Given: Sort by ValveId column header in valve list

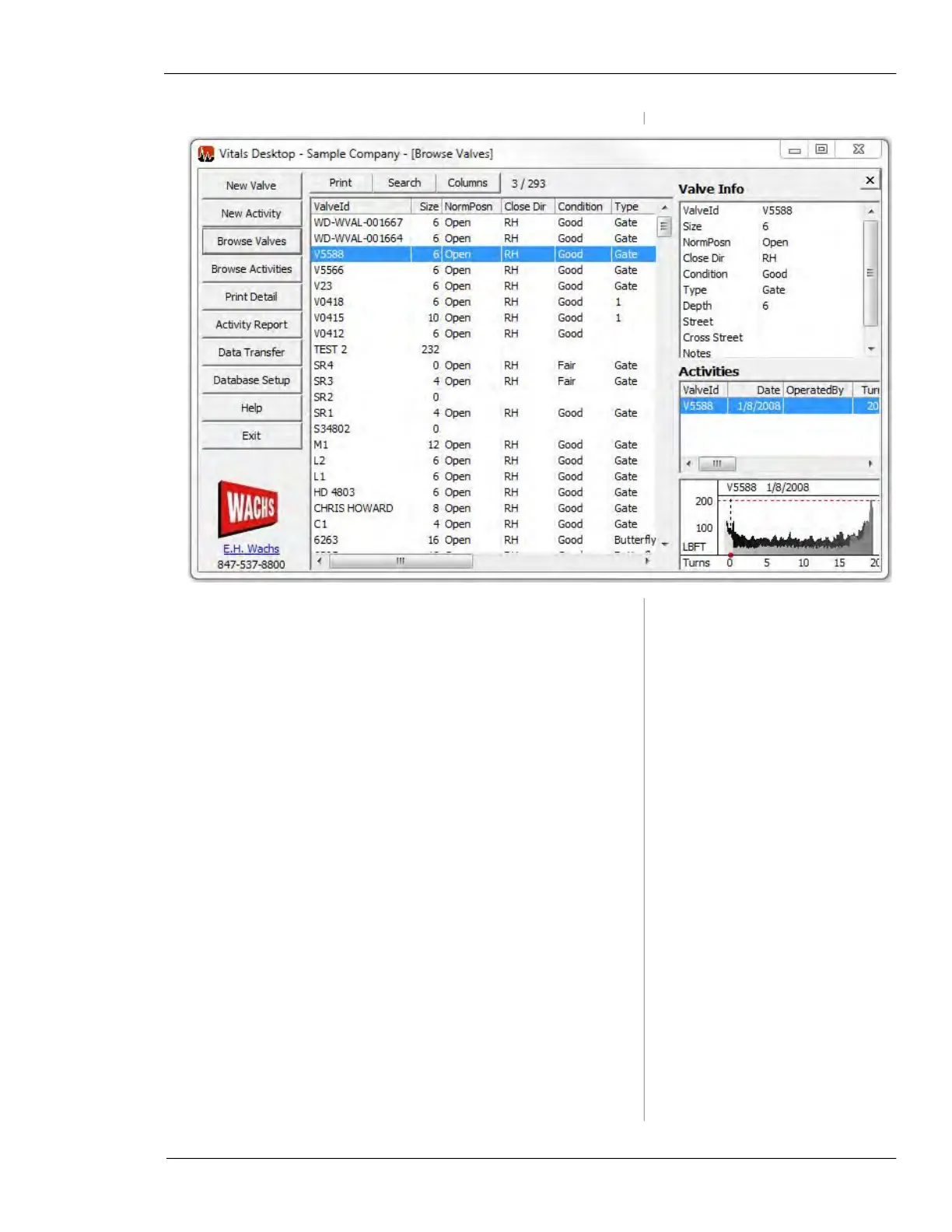Looking at the screenshot, I should coord(361,207).
